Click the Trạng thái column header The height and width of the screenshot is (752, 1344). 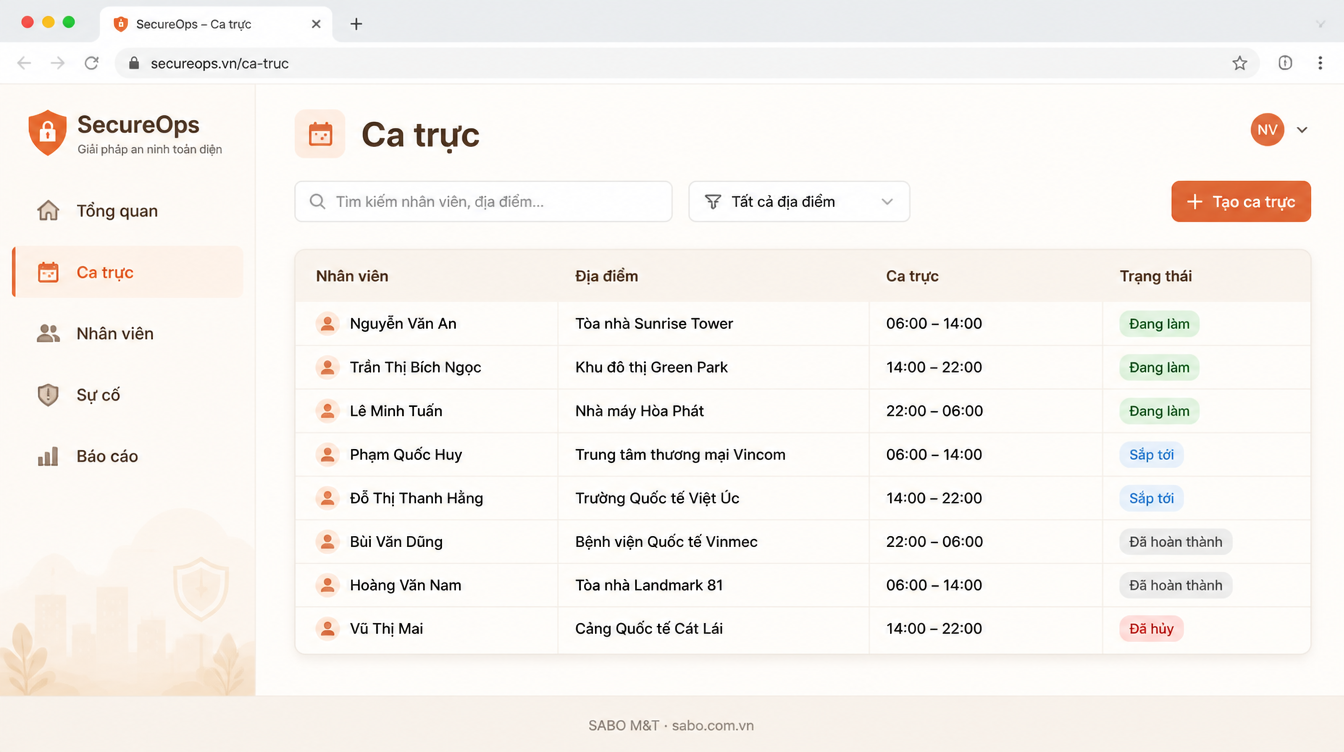click(x=1156, y=276)
